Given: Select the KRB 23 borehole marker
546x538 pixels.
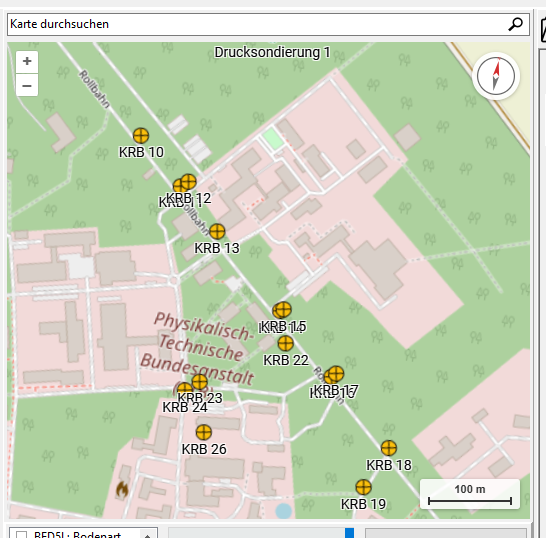Looking at the screenshot, I should pyautogui.click(x=200, y=382).
